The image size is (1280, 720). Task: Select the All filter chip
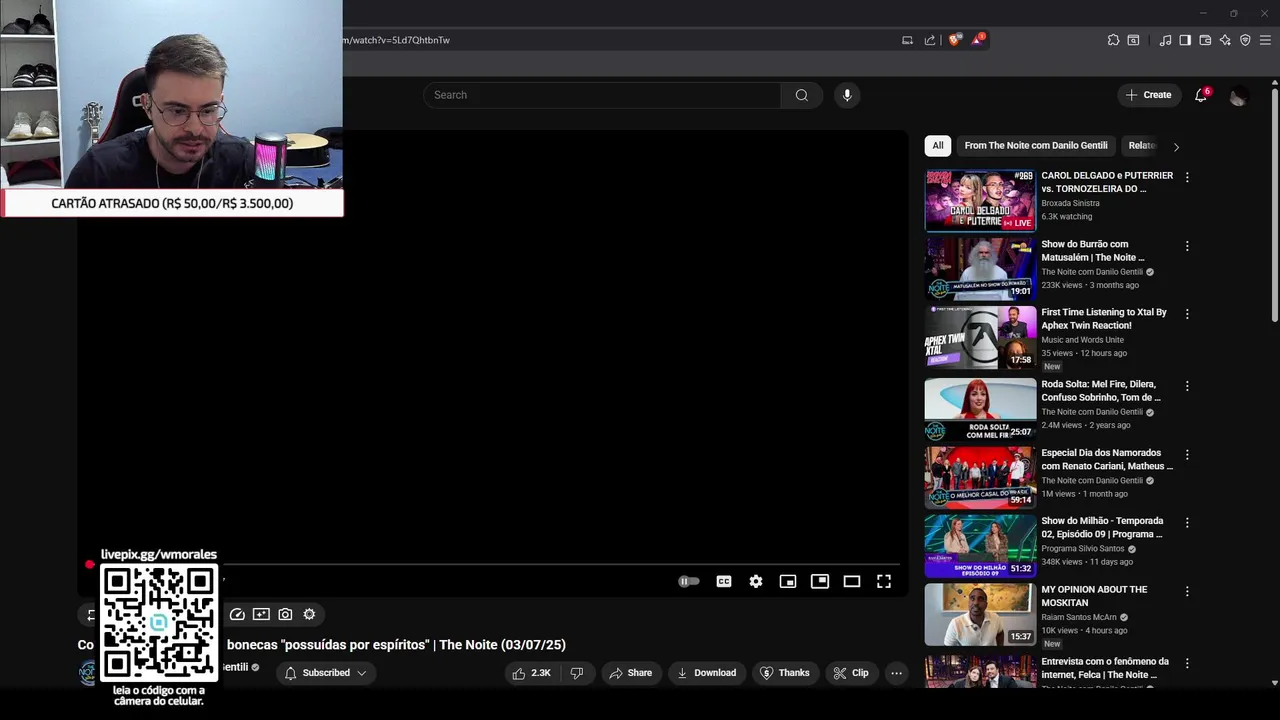(x=937, y=146)
